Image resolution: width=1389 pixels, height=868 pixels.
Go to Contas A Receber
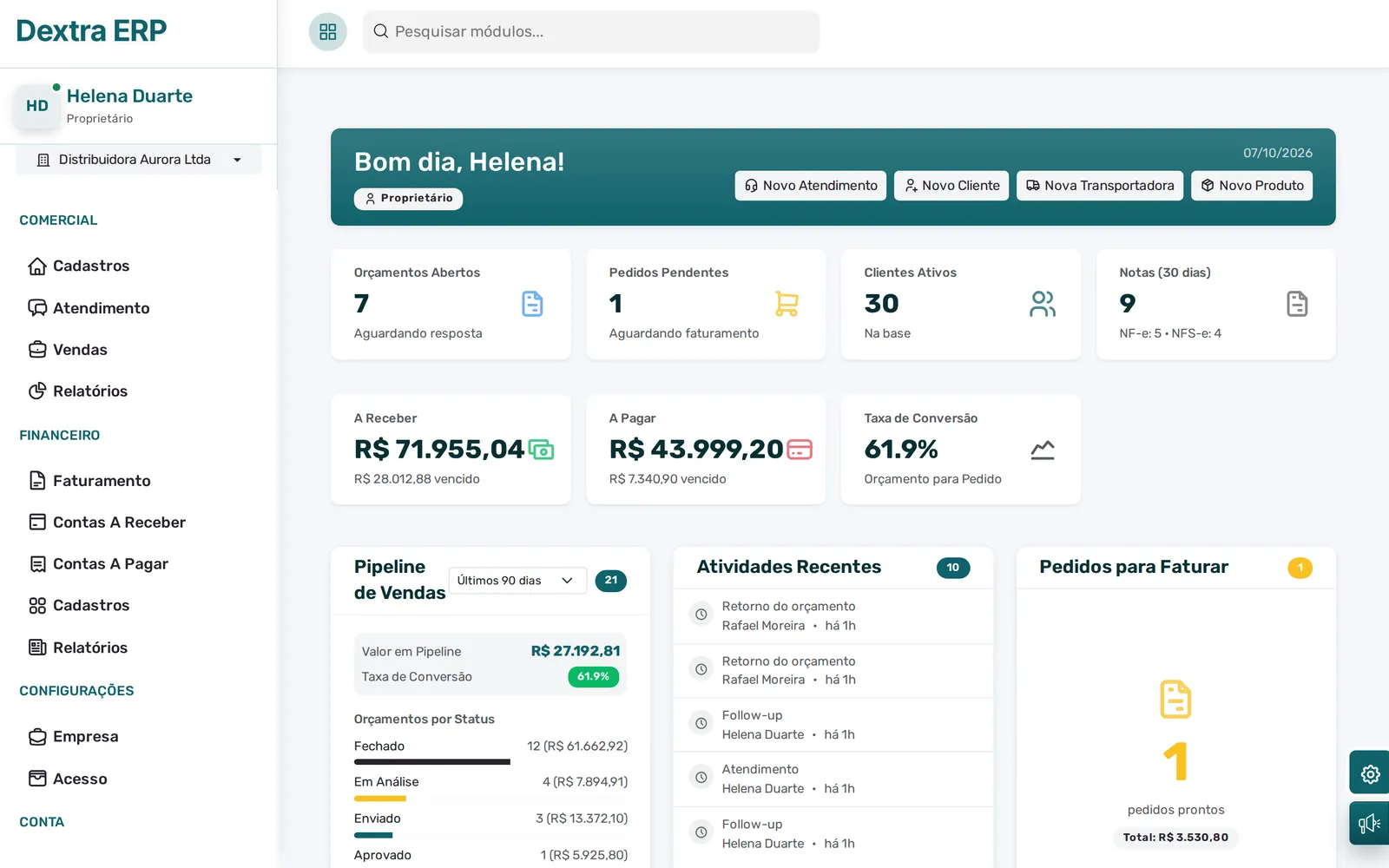click(108, 523)
